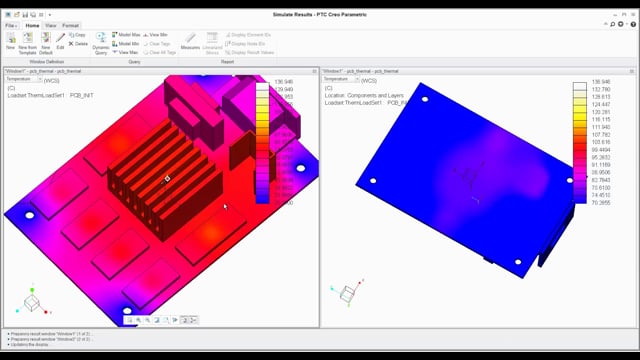Image resolution: width=640 pixels, height=360 pixels.
Task: Copy the result window definition
Action: click(77, 35)
